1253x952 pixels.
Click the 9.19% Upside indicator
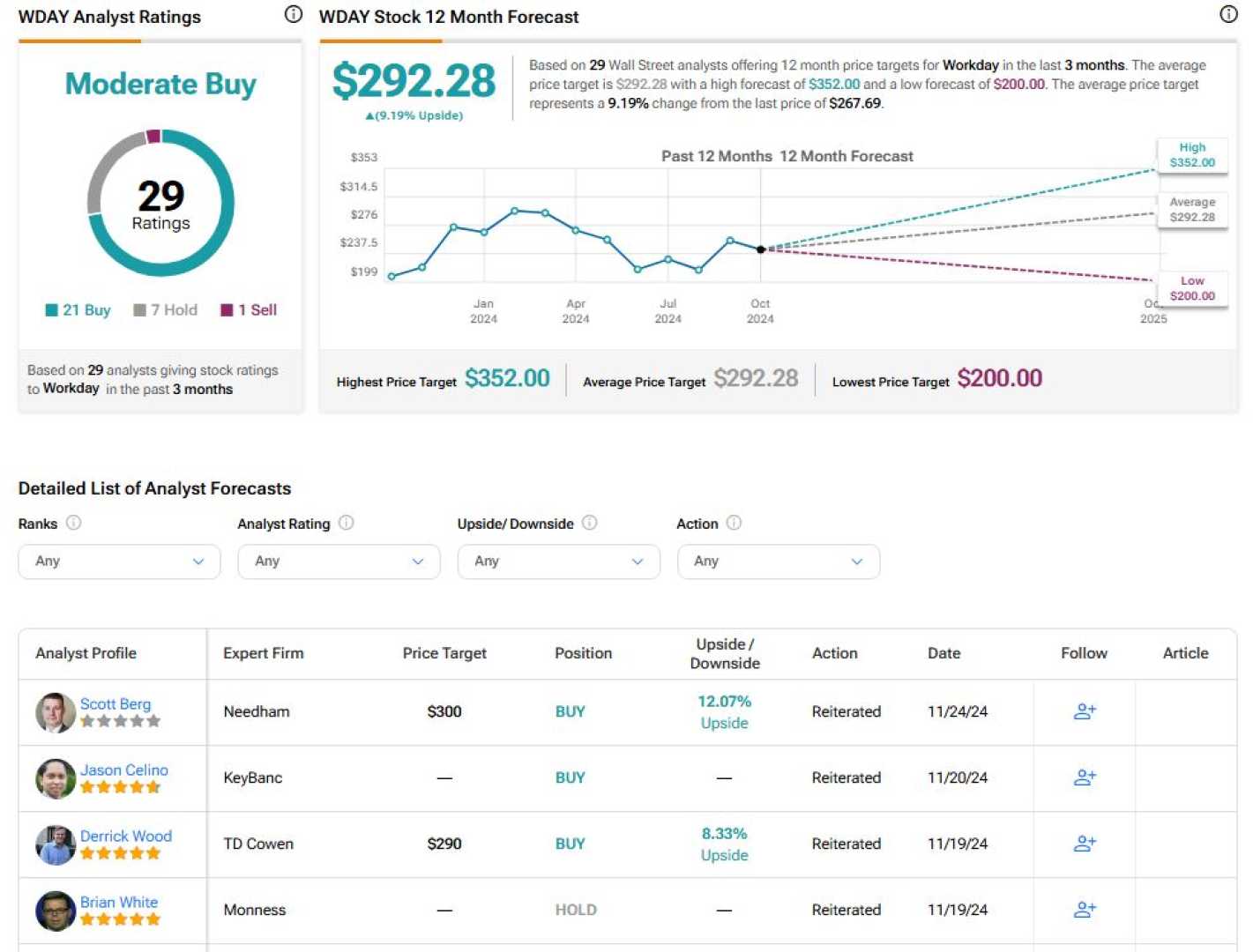pyautogui.click(x=414, y=115)
